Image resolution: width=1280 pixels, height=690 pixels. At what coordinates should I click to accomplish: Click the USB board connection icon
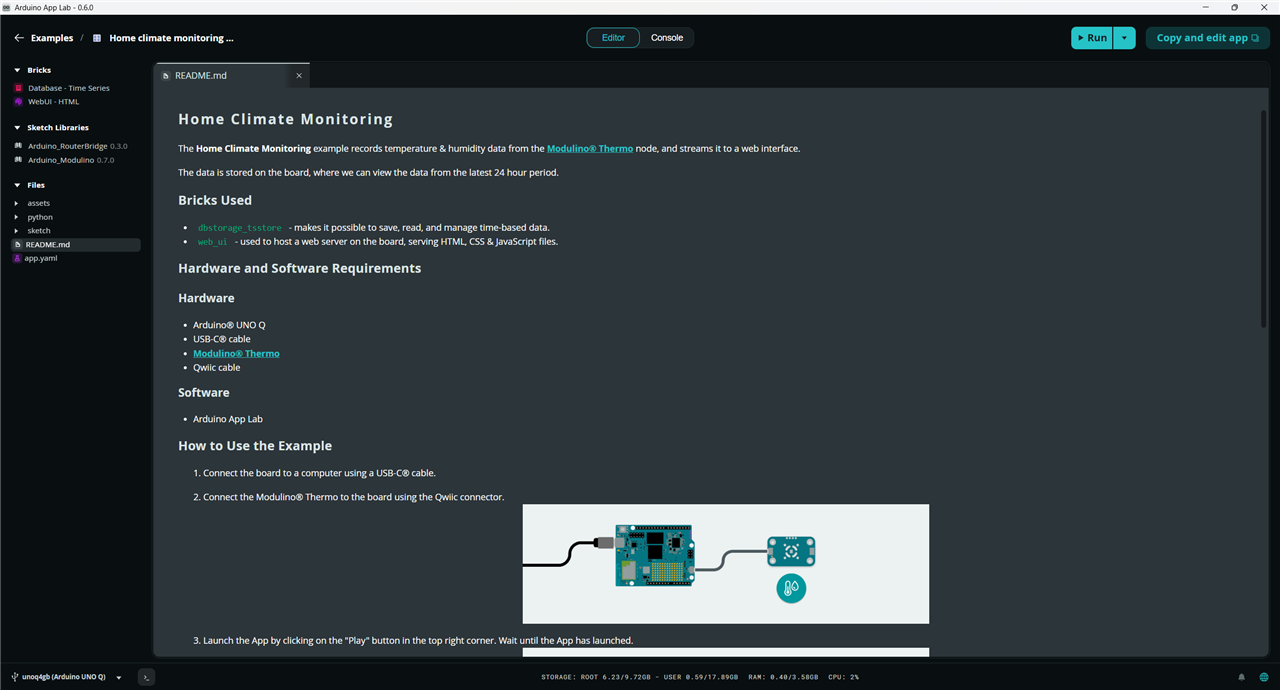(14, 677)
